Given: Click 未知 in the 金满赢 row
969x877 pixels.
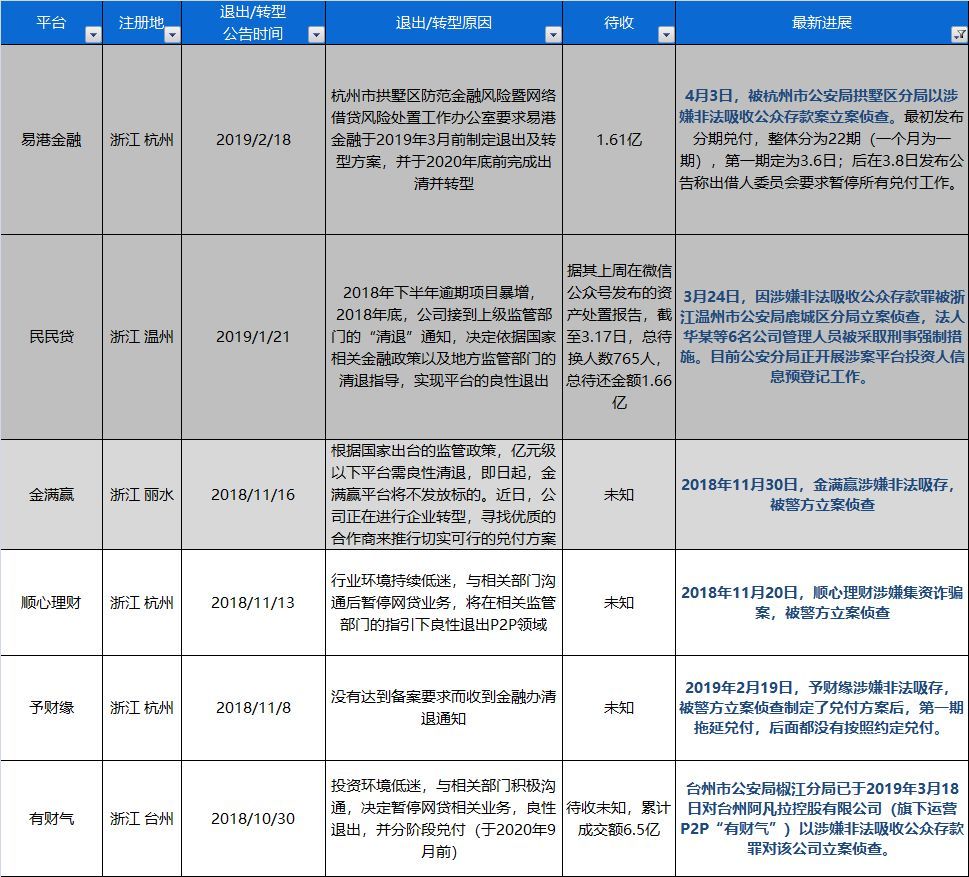Looking at the screenshot, I should 619,494.
